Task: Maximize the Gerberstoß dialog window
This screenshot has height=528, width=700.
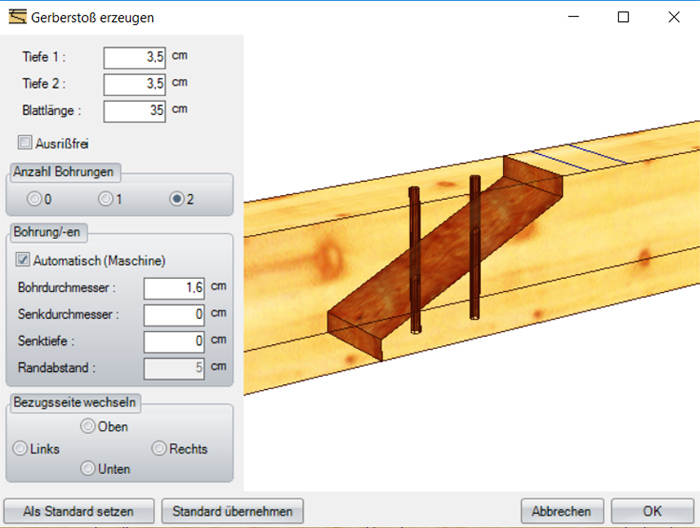Action: click(x=623, y=17)
